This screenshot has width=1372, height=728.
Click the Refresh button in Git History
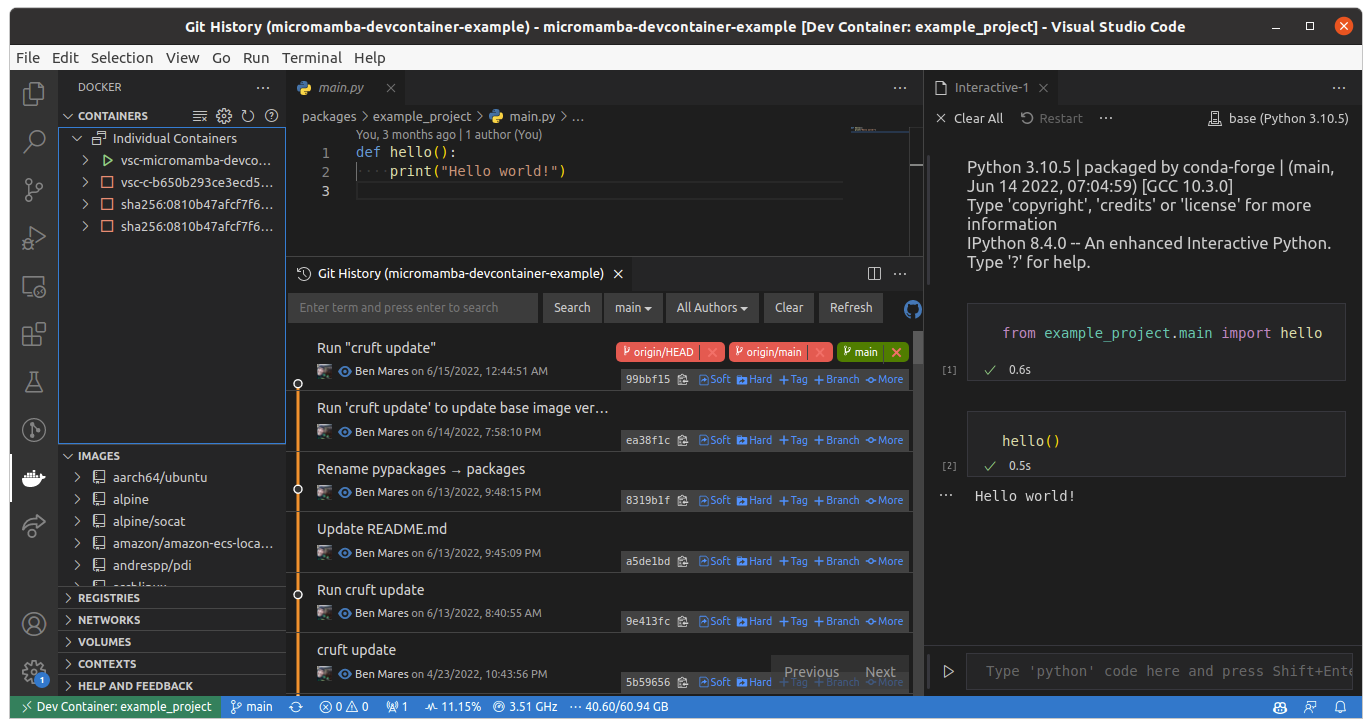851,308
